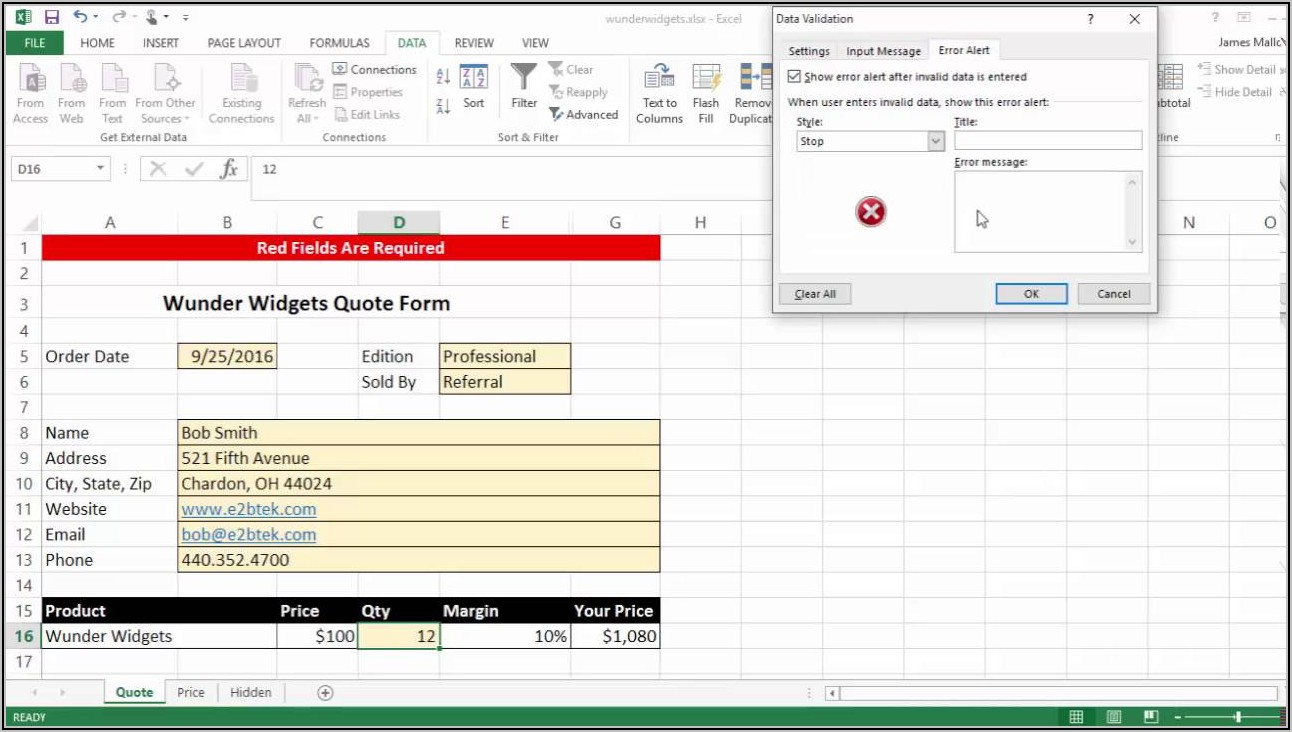
Task: Uncheck Show error alert after invalid data
Action: click(794, 76)
